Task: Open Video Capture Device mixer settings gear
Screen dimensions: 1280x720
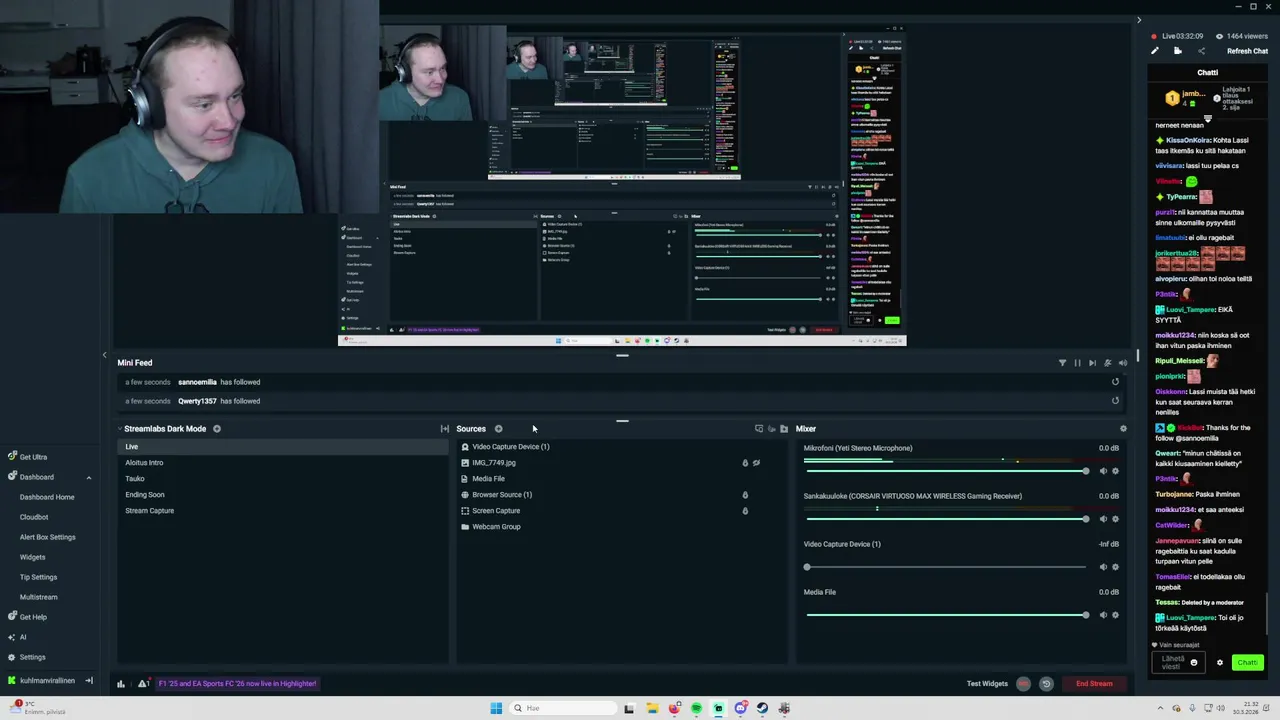Action: (x=1116, y=567)
